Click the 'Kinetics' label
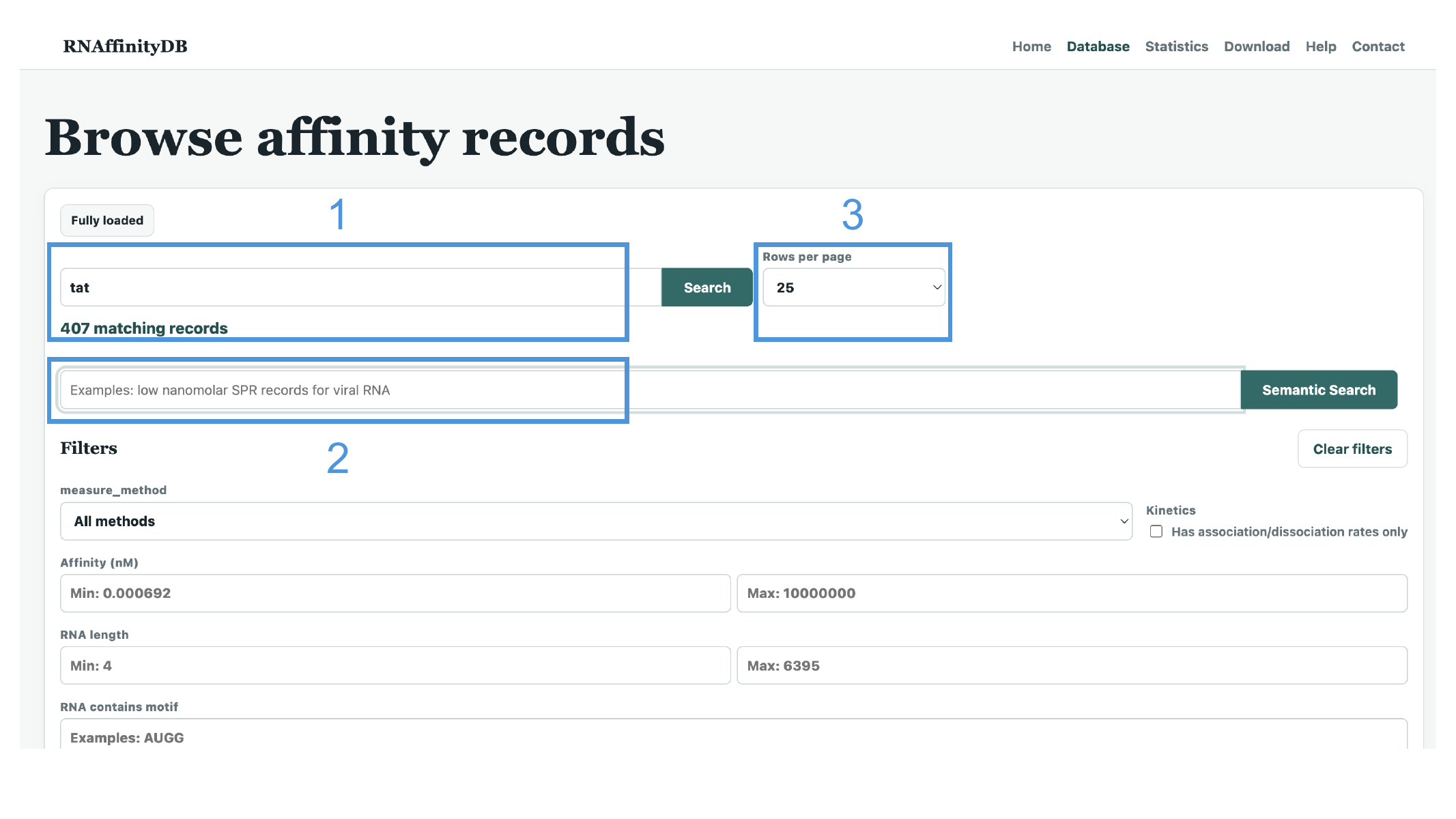The height and width of the screenshot is (819, 1456). click(x=1170, y=511)
